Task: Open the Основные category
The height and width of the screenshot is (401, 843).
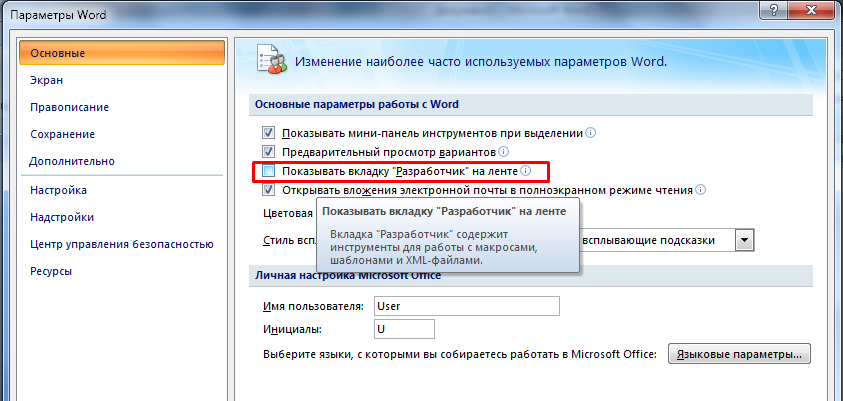Action: click(x=123, y=53)
